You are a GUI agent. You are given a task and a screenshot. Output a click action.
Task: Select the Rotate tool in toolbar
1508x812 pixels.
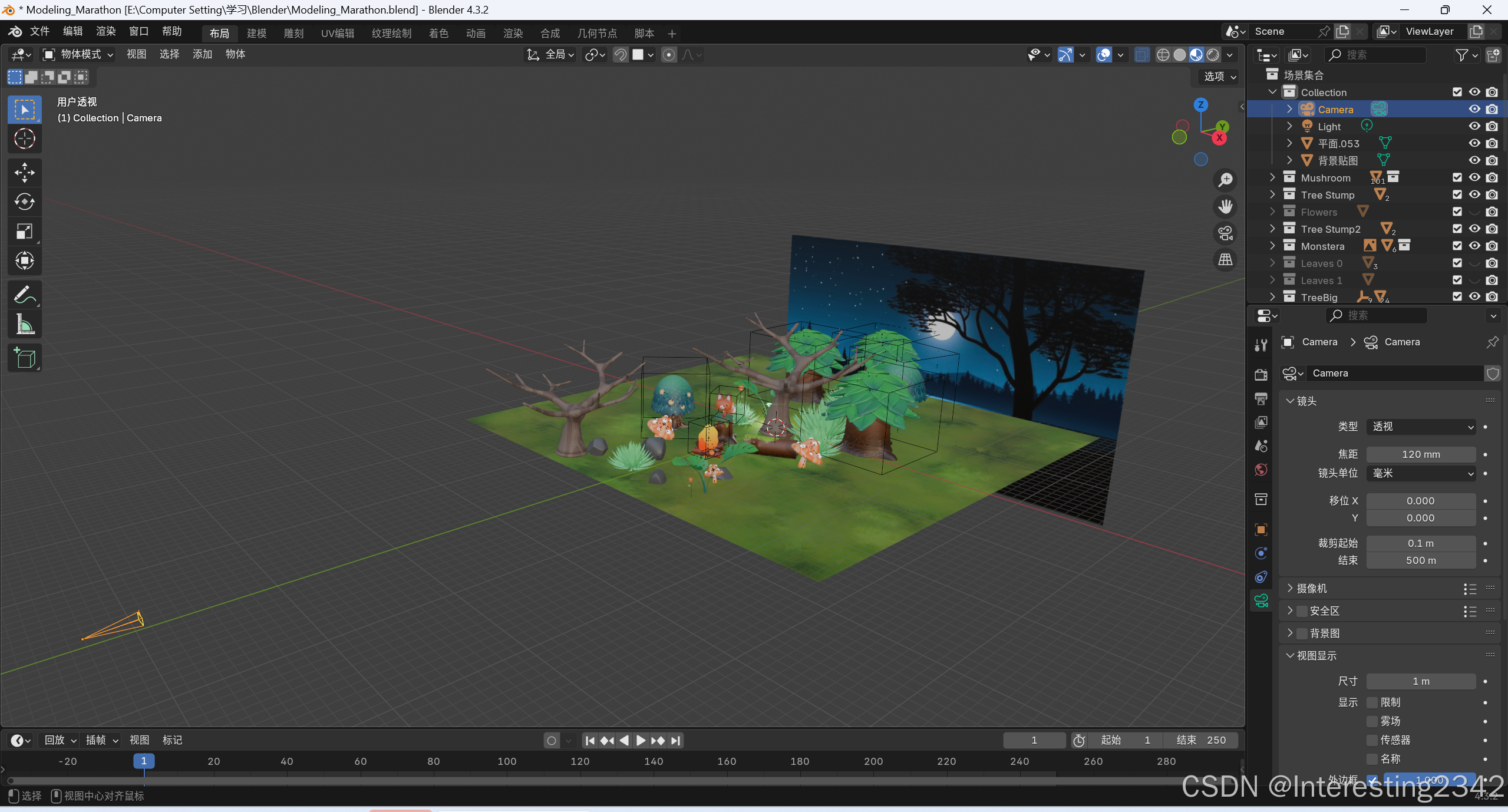(x=24, y=202)
